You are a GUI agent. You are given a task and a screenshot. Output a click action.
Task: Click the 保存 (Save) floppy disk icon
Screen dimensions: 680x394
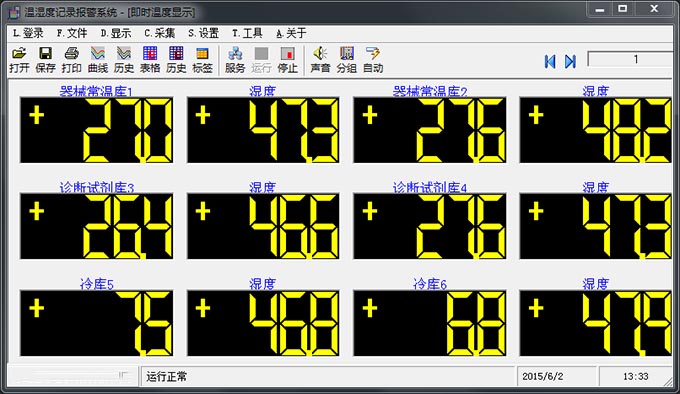tap(45, 60)
